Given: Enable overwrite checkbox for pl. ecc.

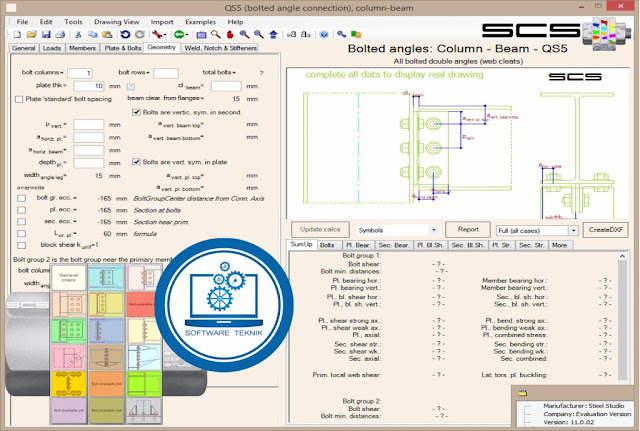Looking at the screenshot, I should pyautogui.click(x=22, y=210).
